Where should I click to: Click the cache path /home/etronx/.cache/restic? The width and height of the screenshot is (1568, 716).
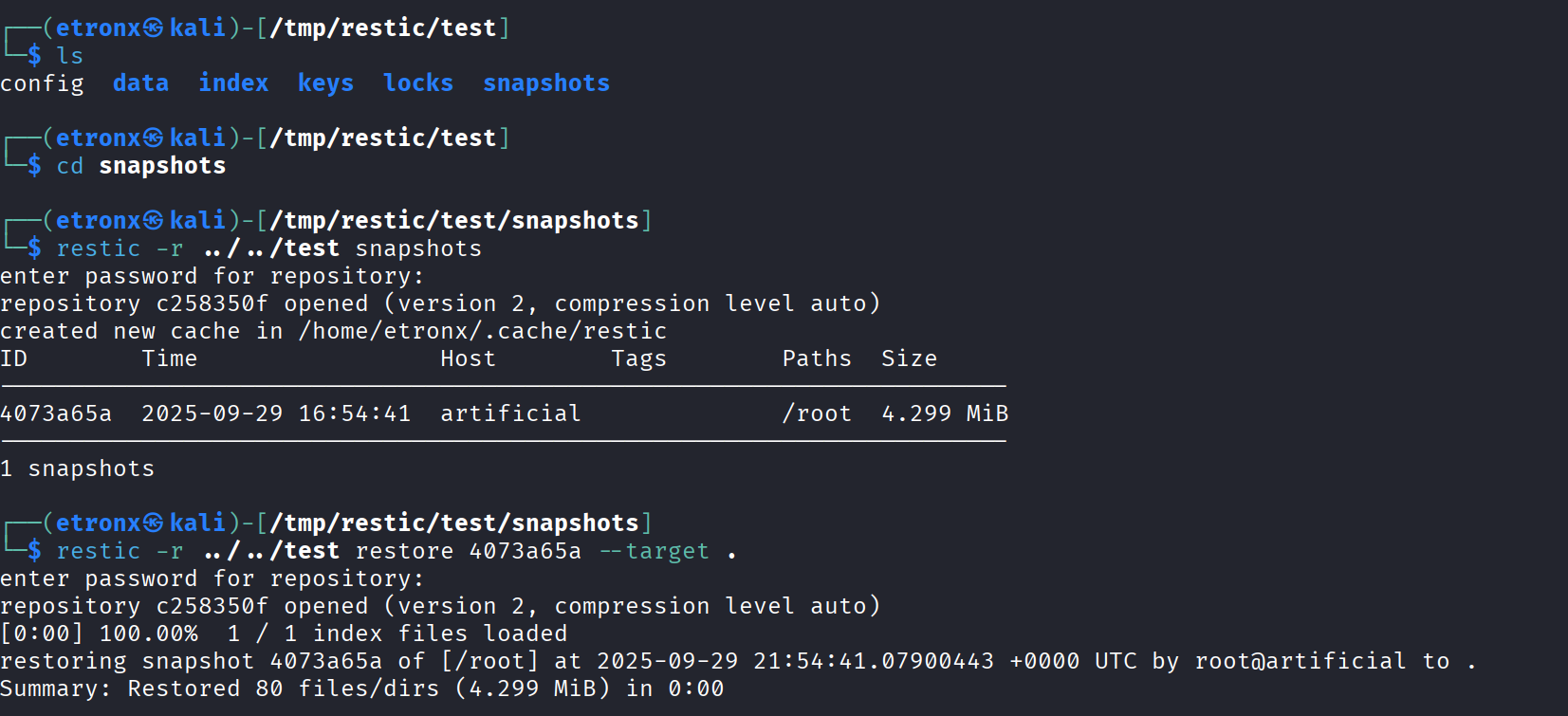pos(482,331)
